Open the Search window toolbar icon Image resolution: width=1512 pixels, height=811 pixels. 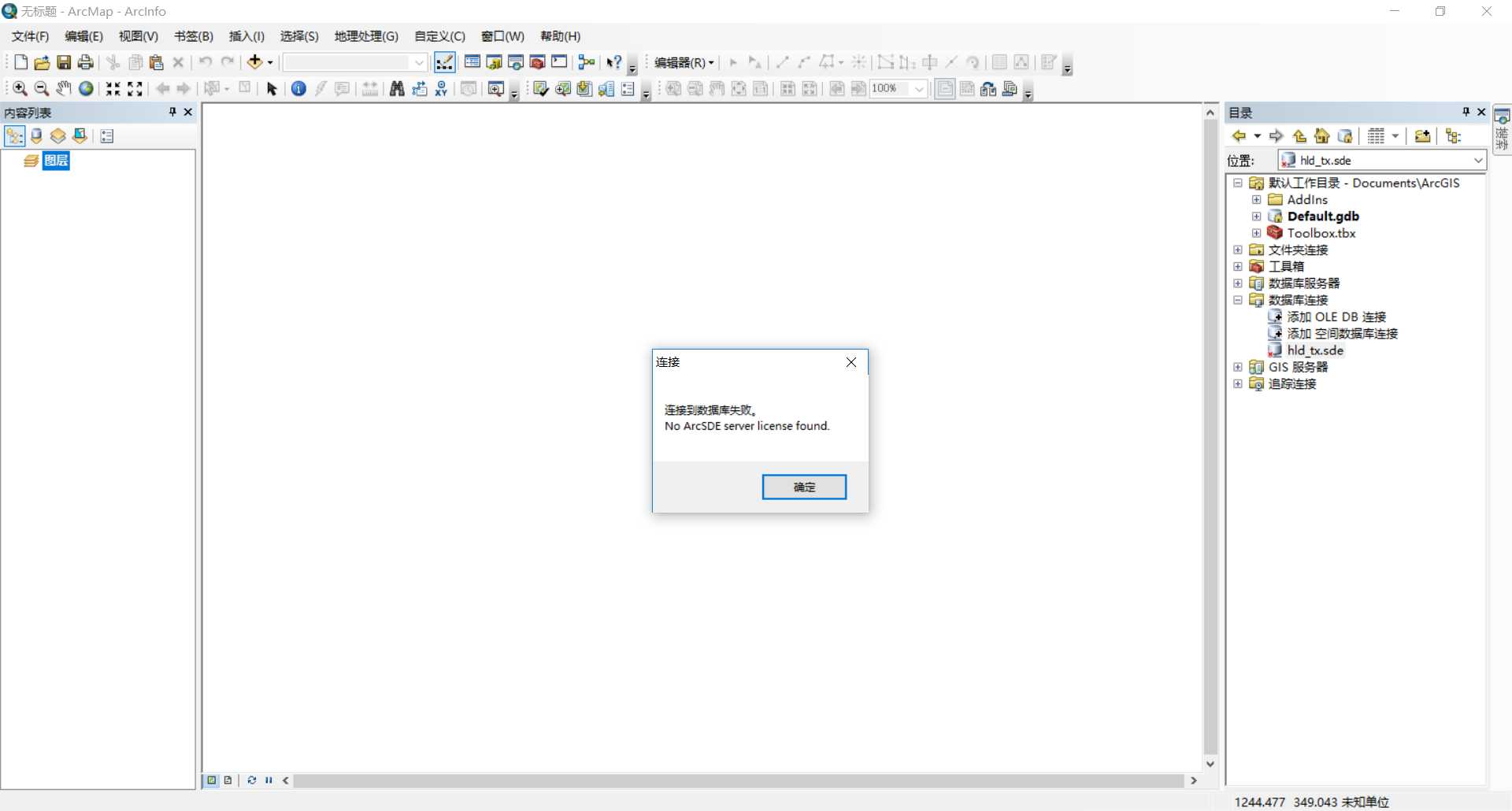(x=516, y=62)
